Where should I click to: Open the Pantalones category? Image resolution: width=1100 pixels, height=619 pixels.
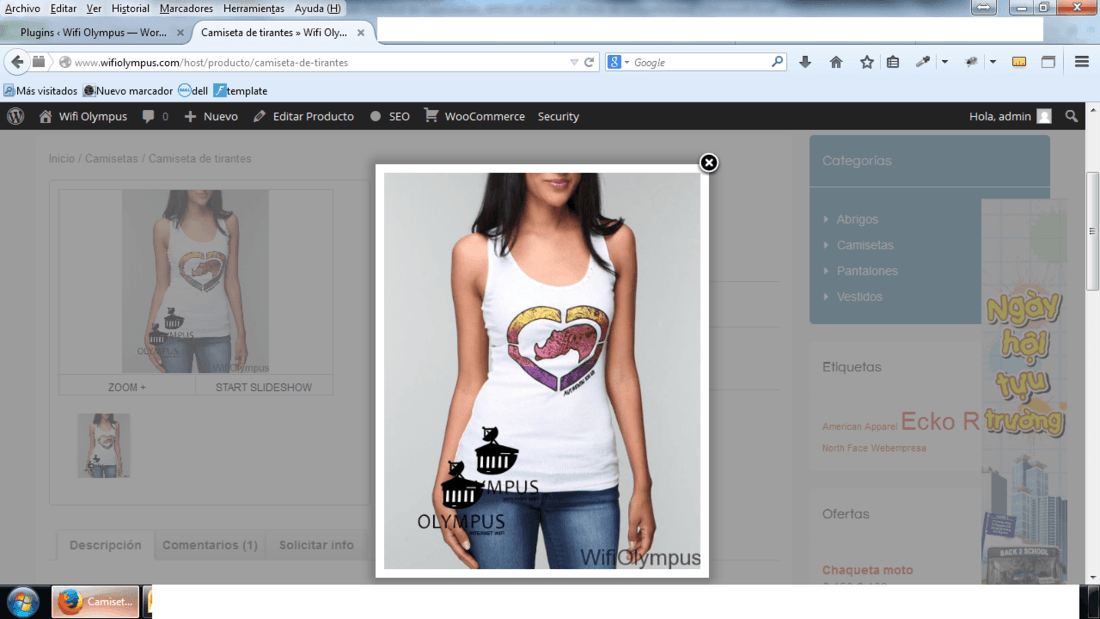click(867, 271)
